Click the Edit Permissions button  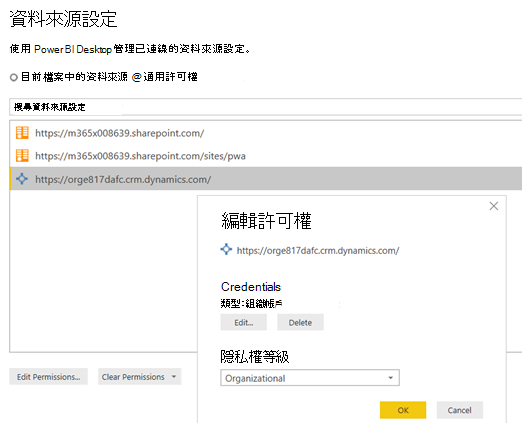[48, 377]
